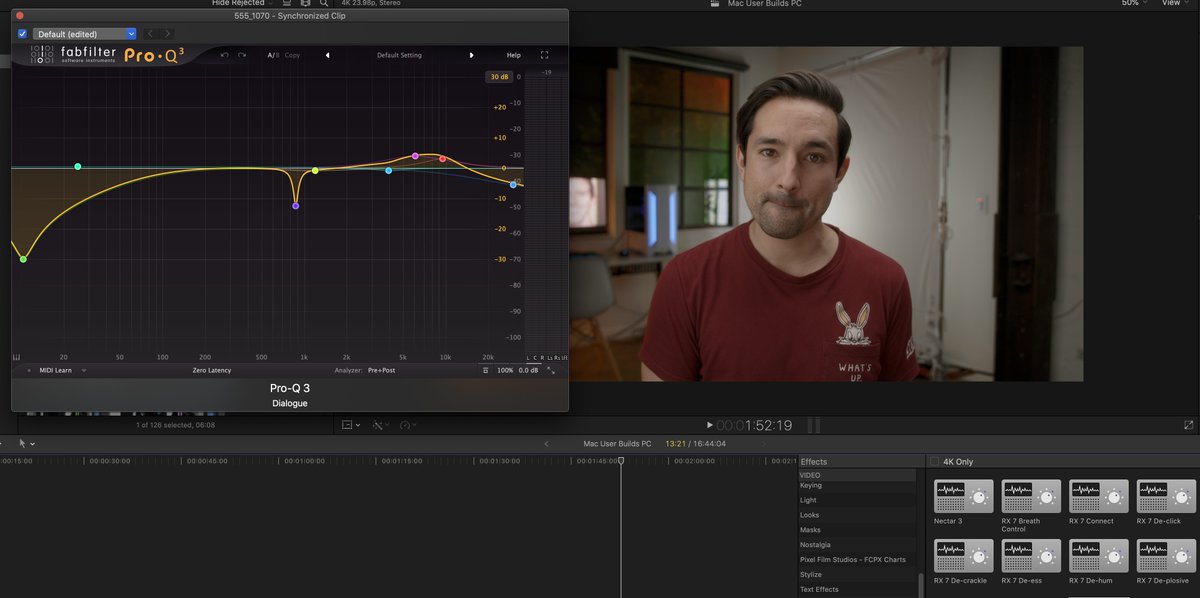
Task: Select the L channel meter button
Action: click(529, 357)
